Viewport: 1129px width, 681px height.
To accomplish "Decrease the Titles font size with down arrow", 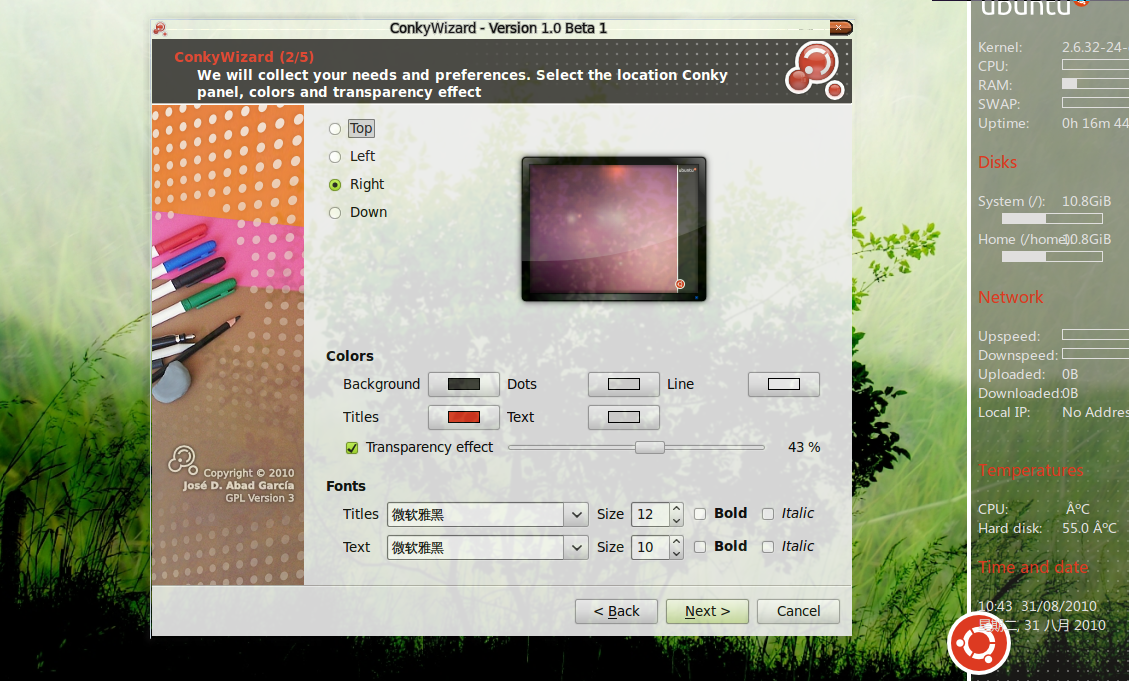I will click(676, 520).
